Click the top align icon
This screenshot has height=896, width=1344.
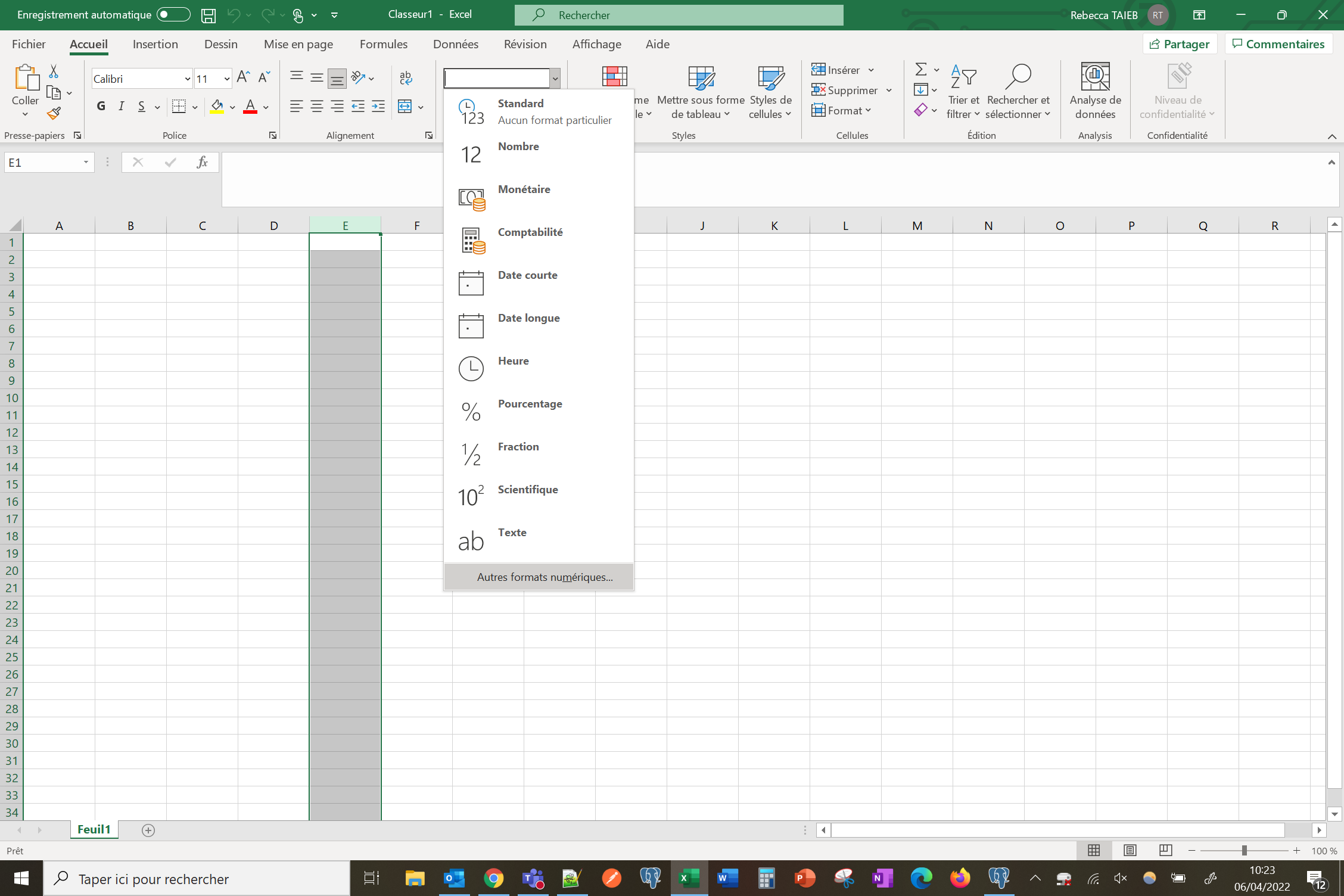coord(296,77)
